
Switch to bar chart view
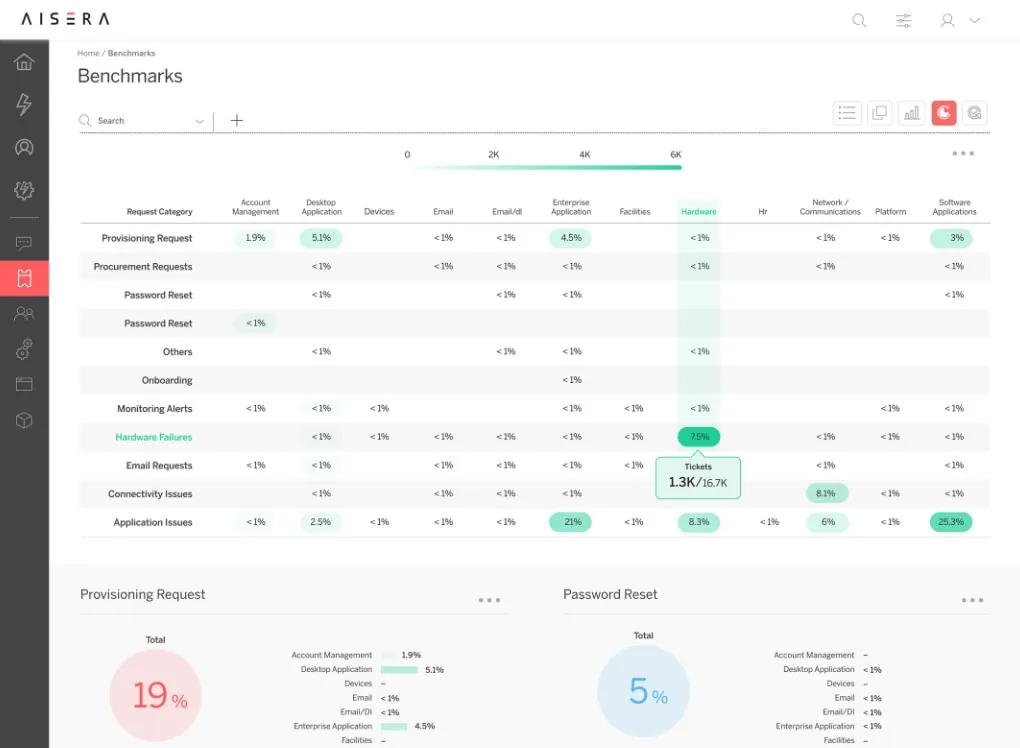(x=911, y=113)
